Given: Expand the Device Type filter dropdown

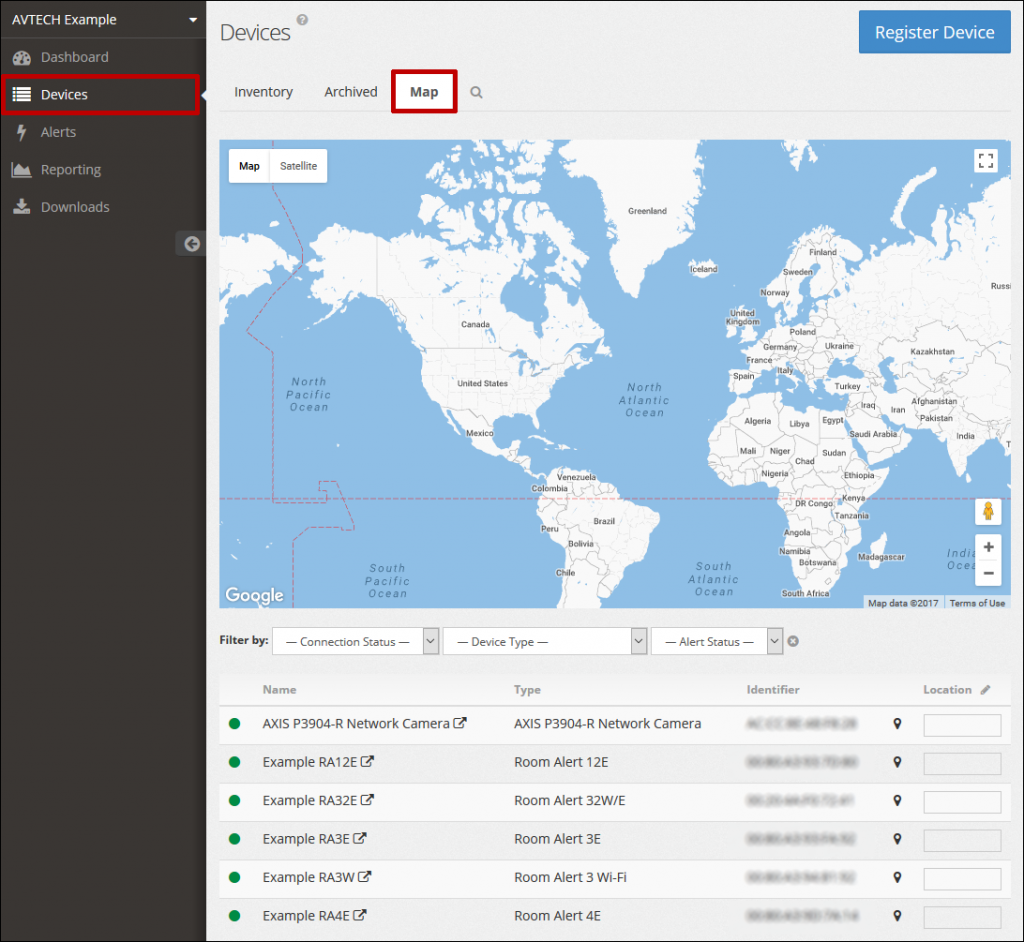Looking at the screenshot, I should pyautogui.click(x=545, y=642).
